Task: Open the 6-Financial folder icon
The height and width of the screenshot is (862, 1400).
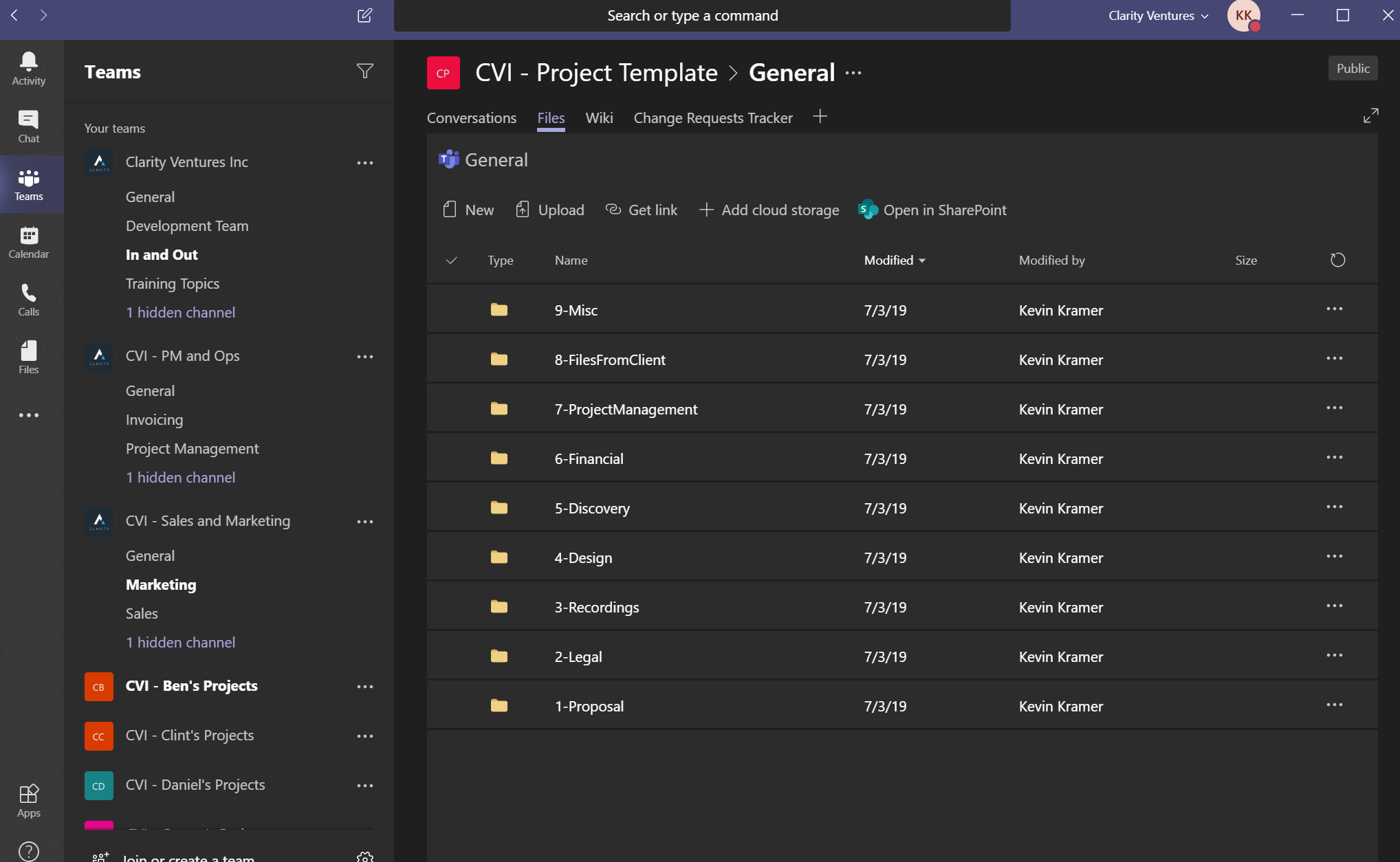Action: click(499, 458)
